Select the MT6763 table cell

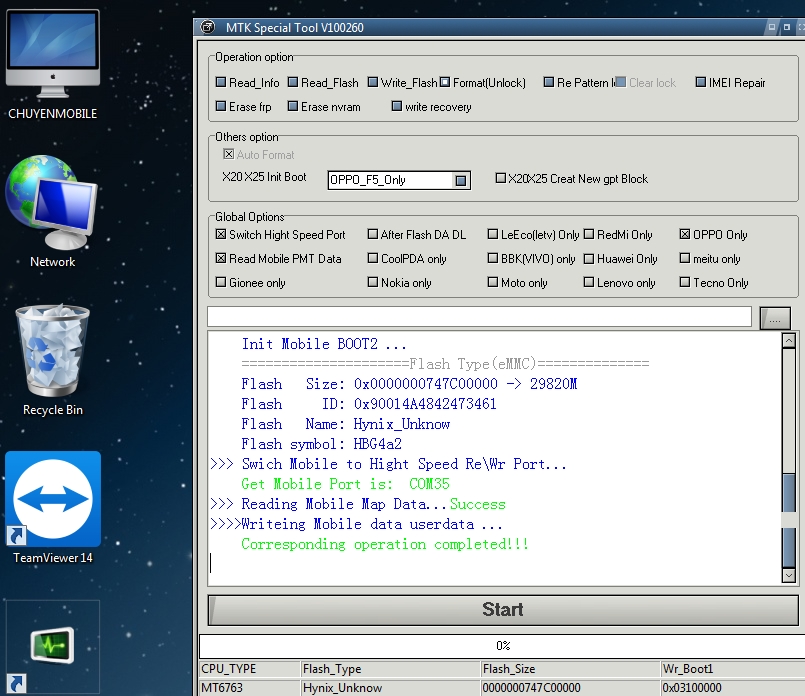(250, 687)
